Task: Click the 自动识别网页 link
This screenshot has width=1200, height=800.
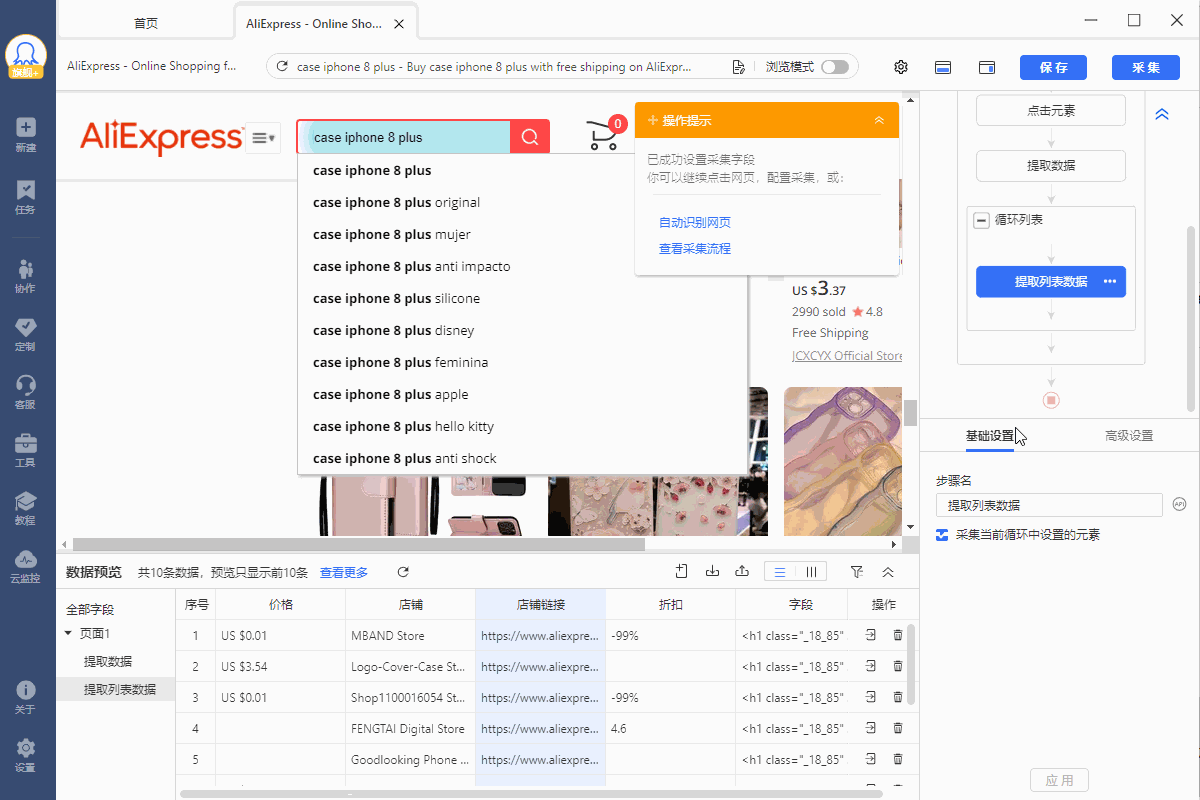Action: (695, 222)
